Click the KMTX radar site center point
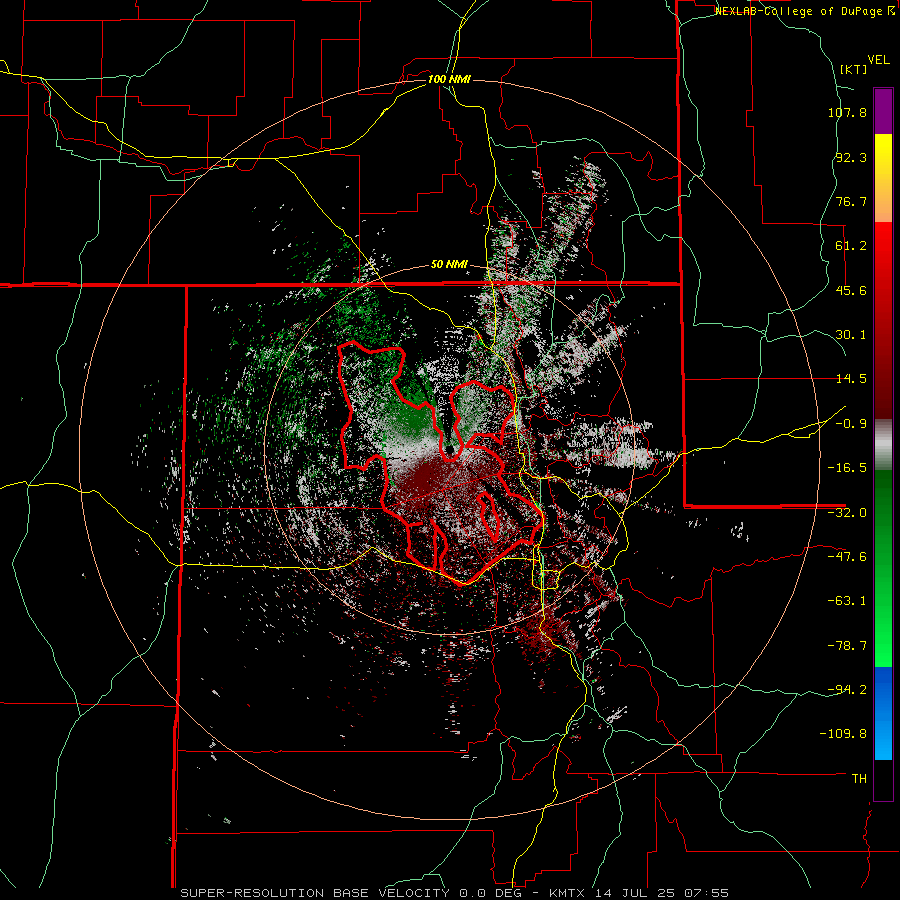Screen dimensions: 900x900 click(x=449, y=449)
